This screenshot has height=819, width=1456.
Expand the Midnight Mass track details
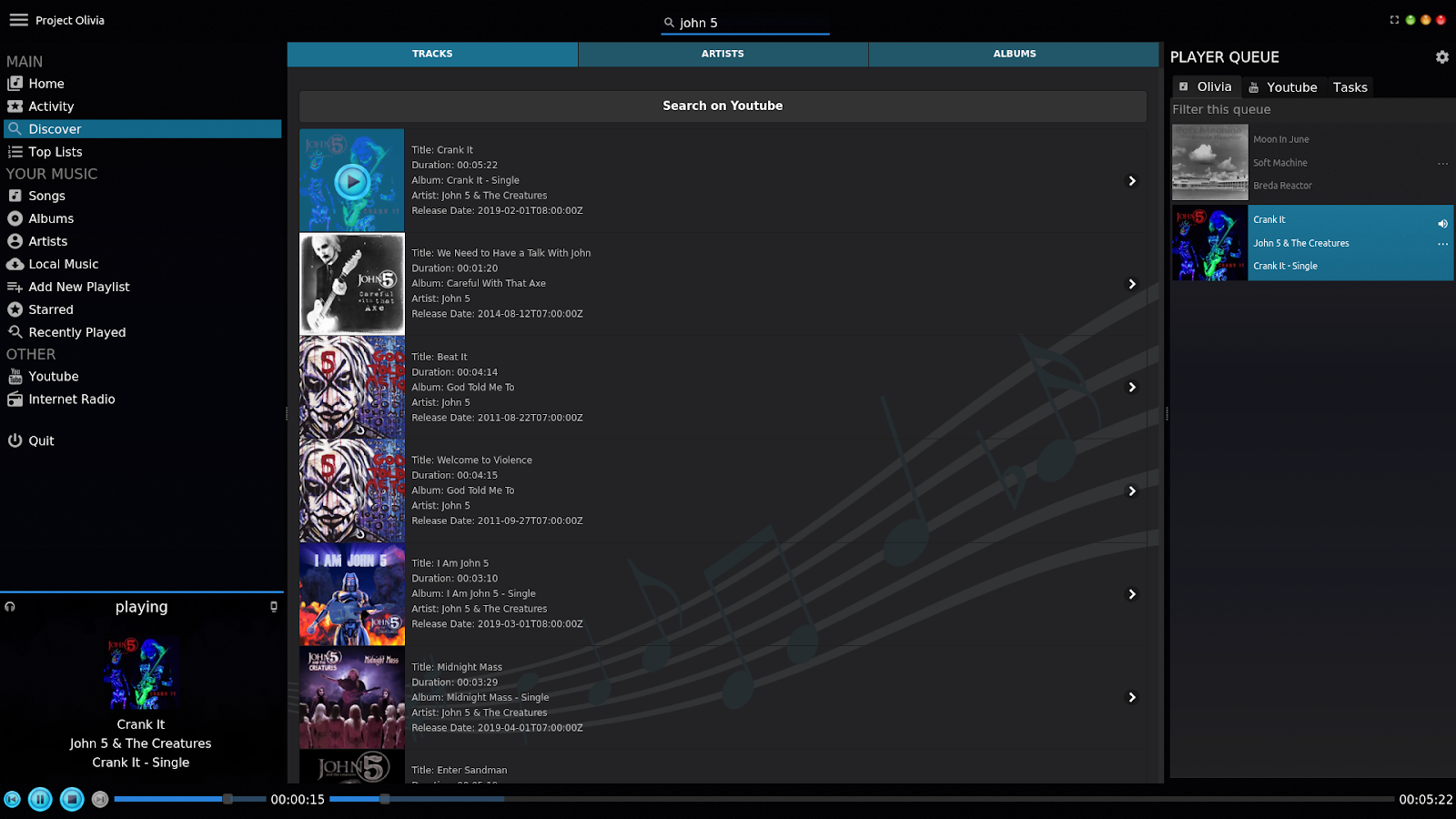pos(1132,697)
